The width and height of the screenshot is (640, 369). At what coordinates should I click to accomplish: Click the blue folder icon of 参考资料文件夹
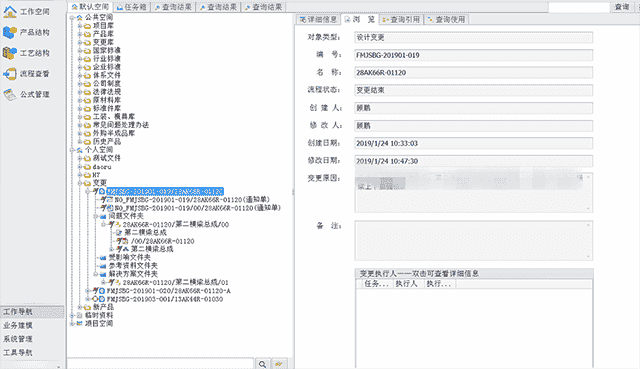click(x=103, y=266)
